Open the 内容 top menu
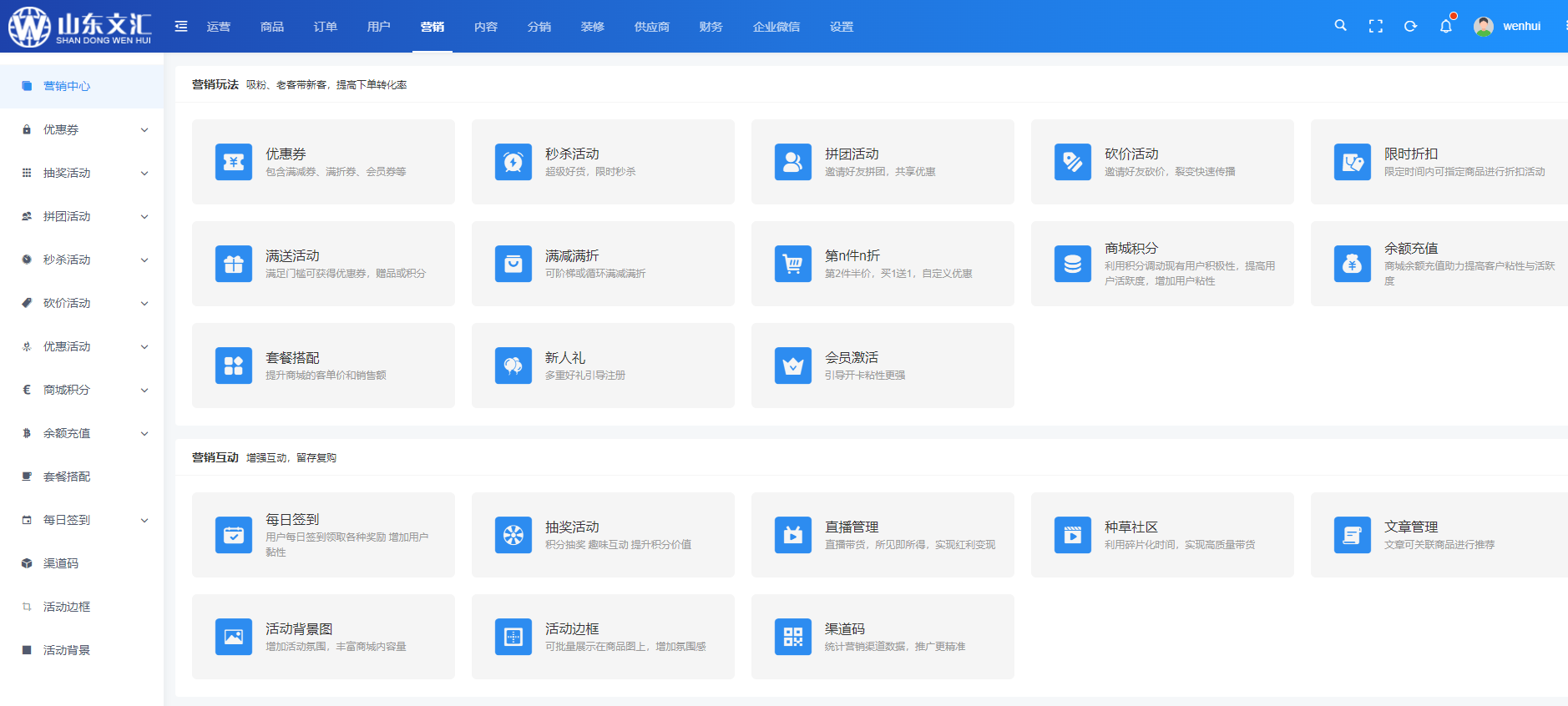Screen dimensions: 1568x706 (x=486, y=27)
